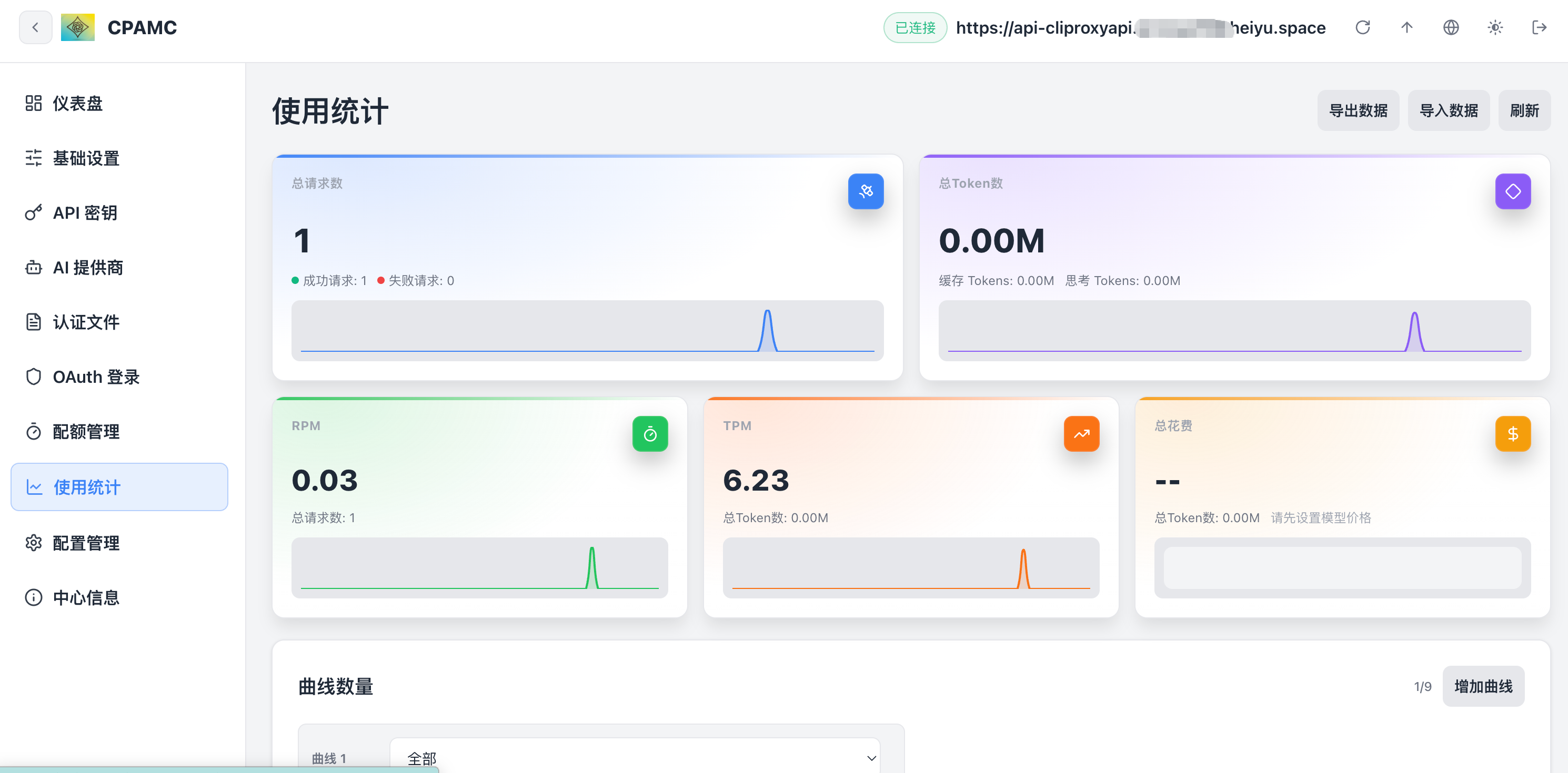Click the 导出数据 button
The height and width of the screenshot is (773, 1568).
tap(1358, 110)
